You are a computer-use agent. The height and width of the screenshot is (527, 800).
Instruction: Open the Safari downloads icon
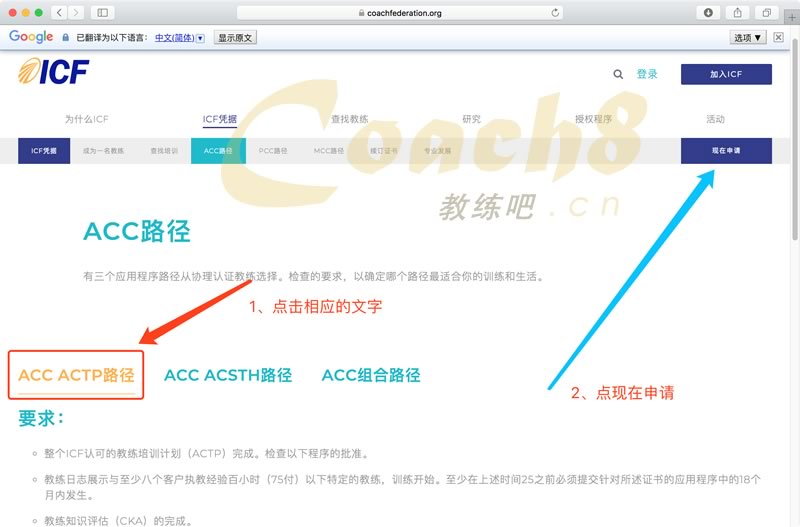tap(708, 12)
